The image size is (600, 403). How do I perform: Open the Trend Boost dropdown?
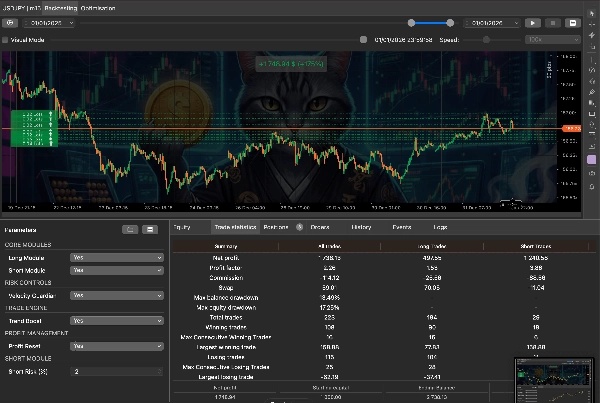tap(117, 321)
